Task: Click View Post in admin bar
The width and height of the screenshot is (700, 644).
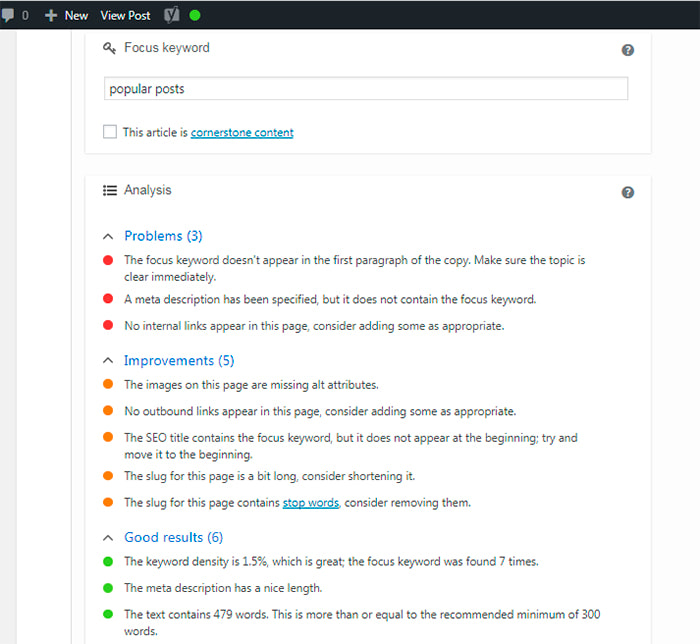Action: pyautogui.click(x=125, y=16)
